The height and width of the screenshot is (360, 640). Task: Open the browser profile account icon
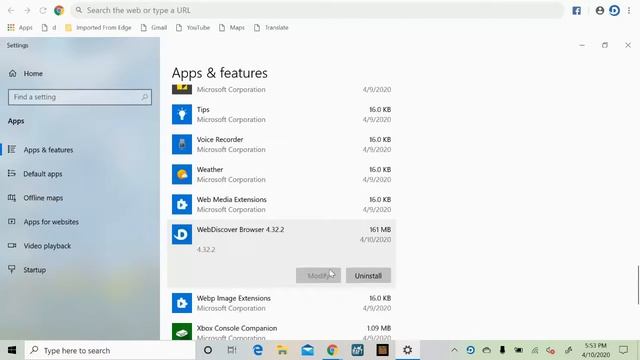click(x=600, y=11)
